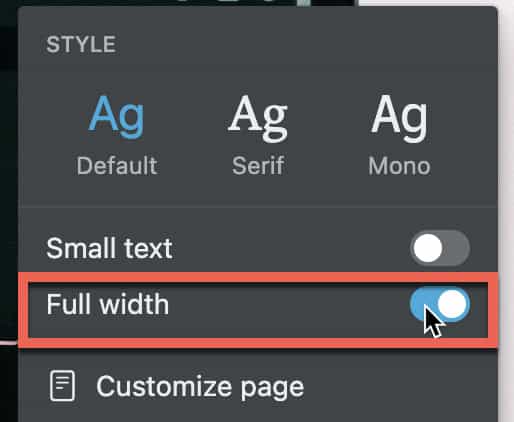
Task: Disable the Full width toggle
Action: pos(440,304)
